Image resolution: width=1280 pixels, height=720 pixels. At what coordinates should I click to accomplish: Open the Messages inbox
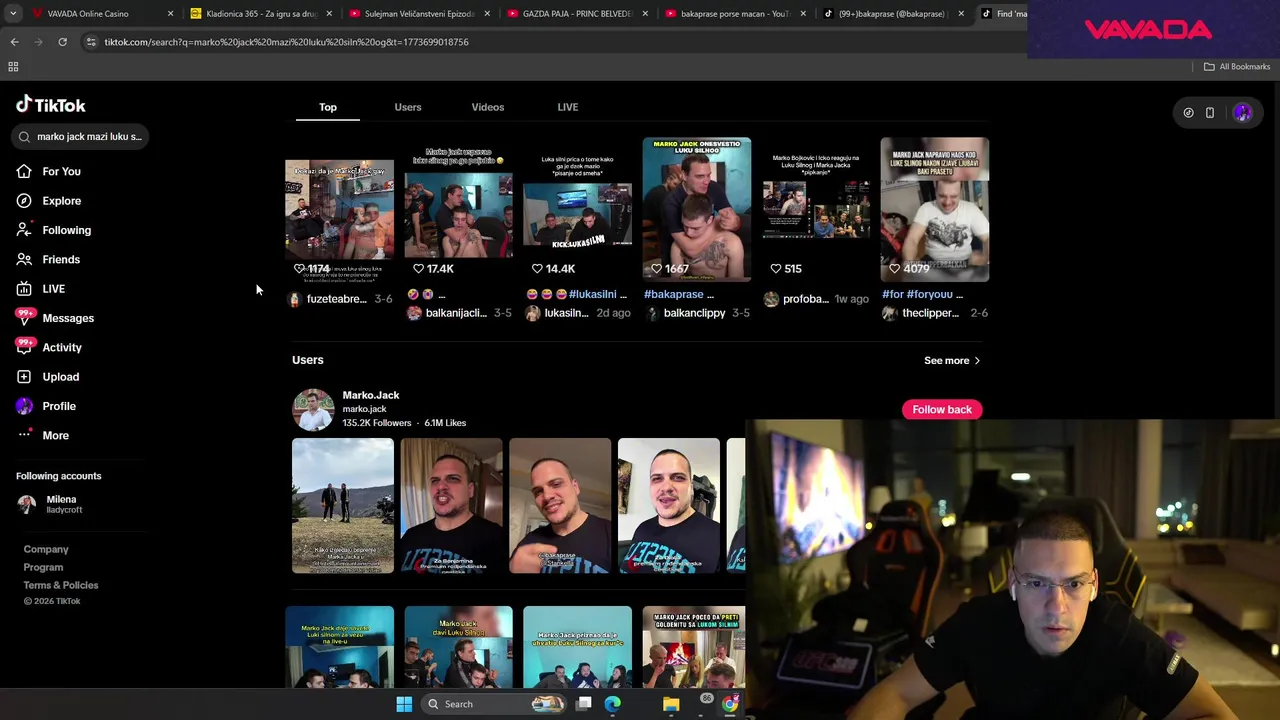tap(67, 318)
